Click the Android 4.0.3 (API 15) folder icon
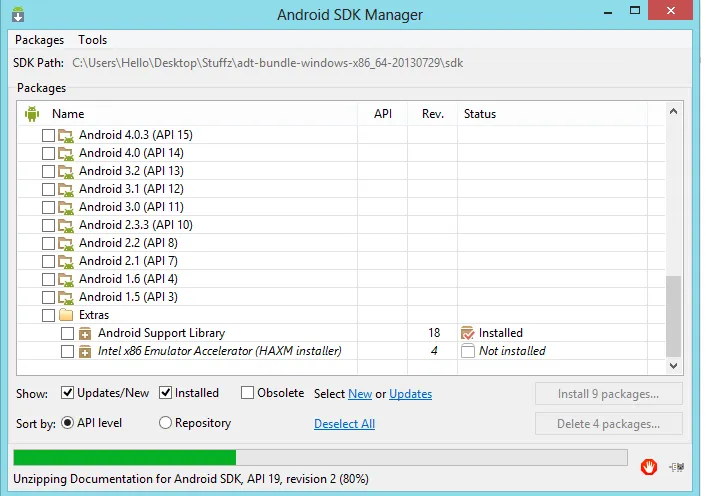The width and height of the screenshot is (706, 496). pyautogui.click(x=66, y=135)
